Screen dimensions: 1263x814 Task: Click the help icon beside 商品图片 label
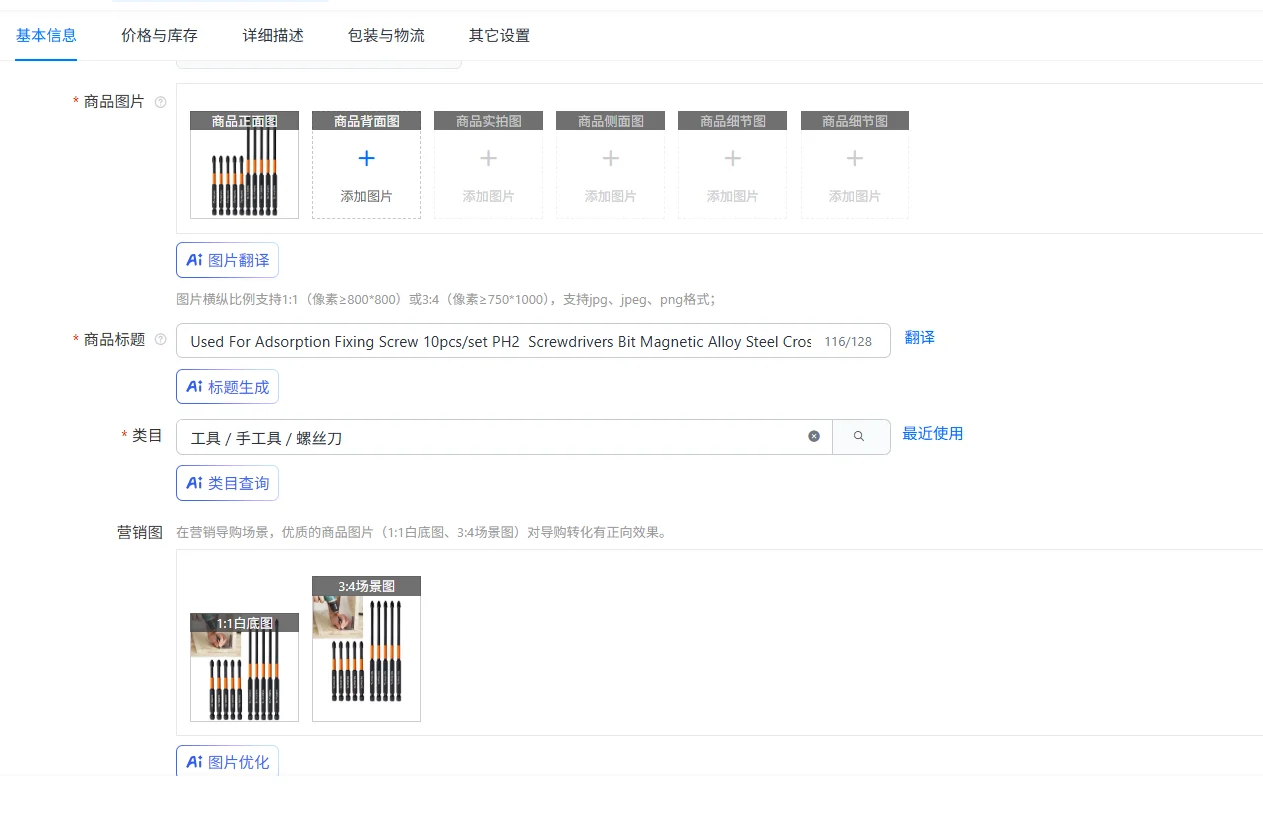(x=160, y=102)
